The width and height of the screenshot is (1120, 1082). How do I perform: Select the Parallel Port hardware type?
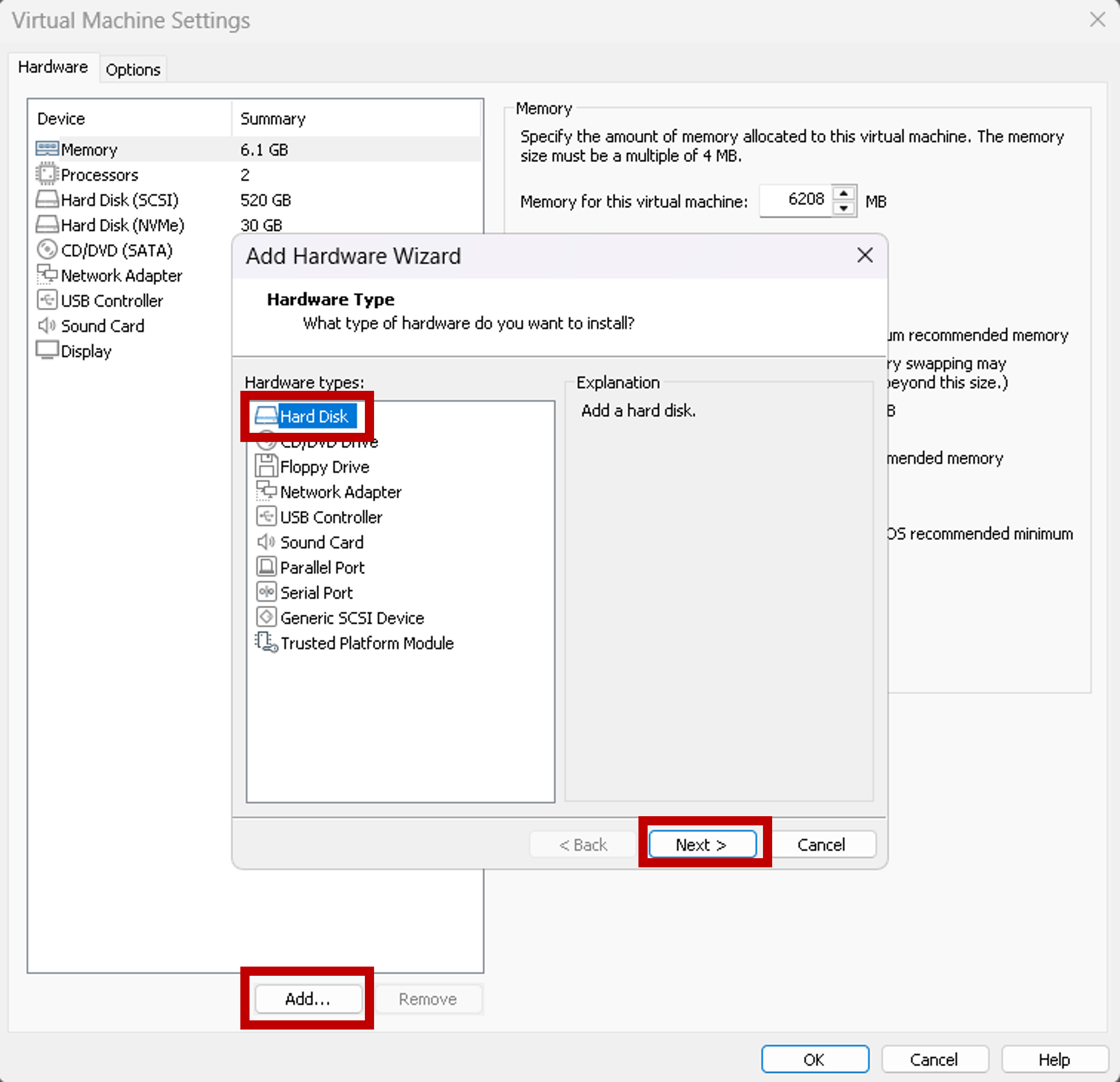coord(322,567)
